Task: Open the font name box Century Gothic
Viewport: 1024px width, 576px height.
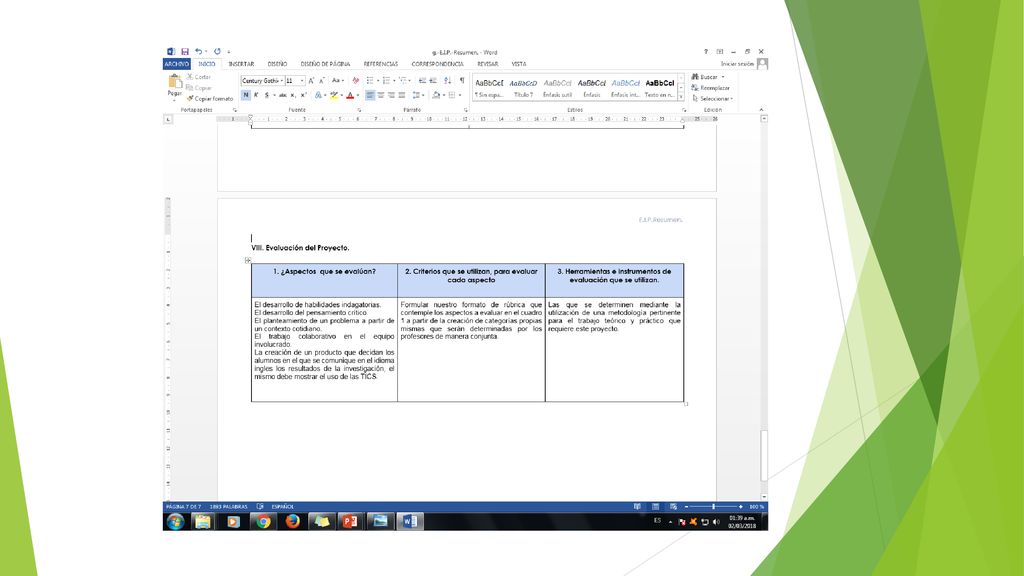Action: 263,81
